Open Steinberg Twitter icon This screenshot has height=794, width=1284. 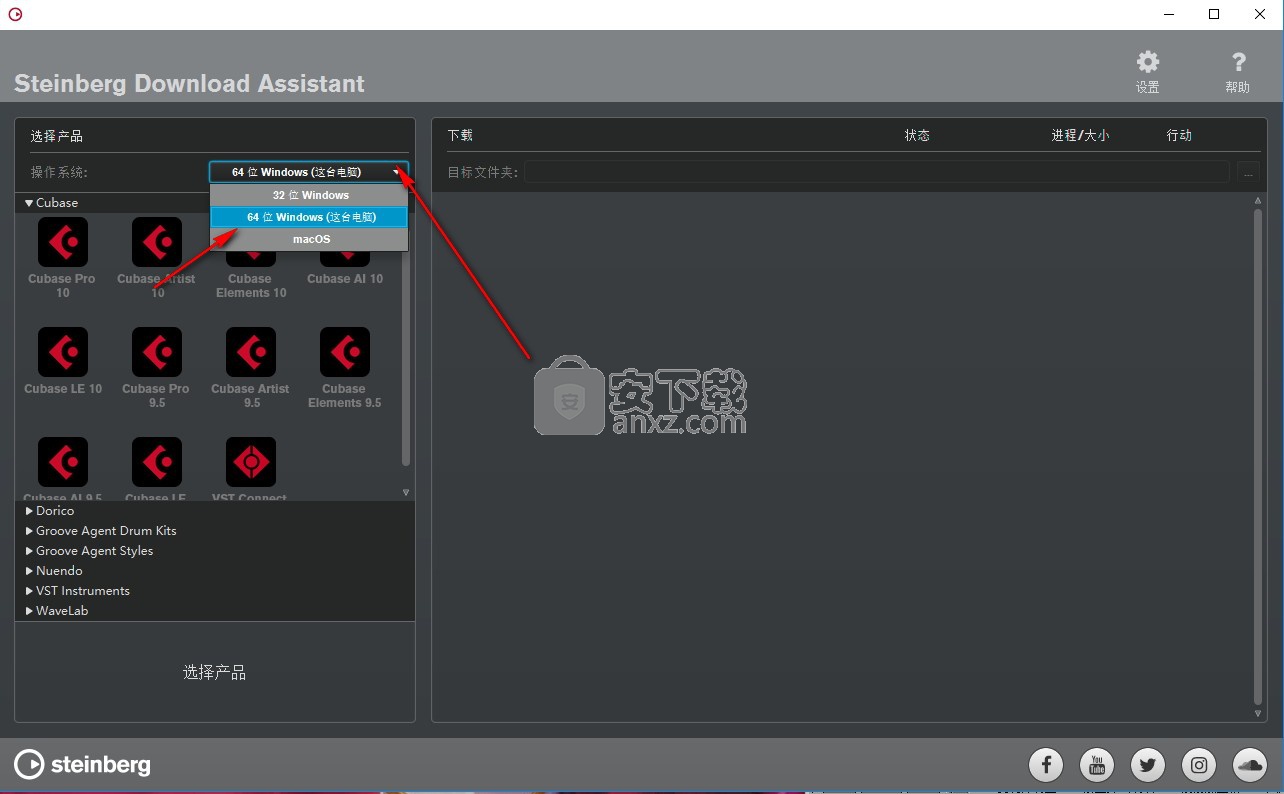(1148, 766)
